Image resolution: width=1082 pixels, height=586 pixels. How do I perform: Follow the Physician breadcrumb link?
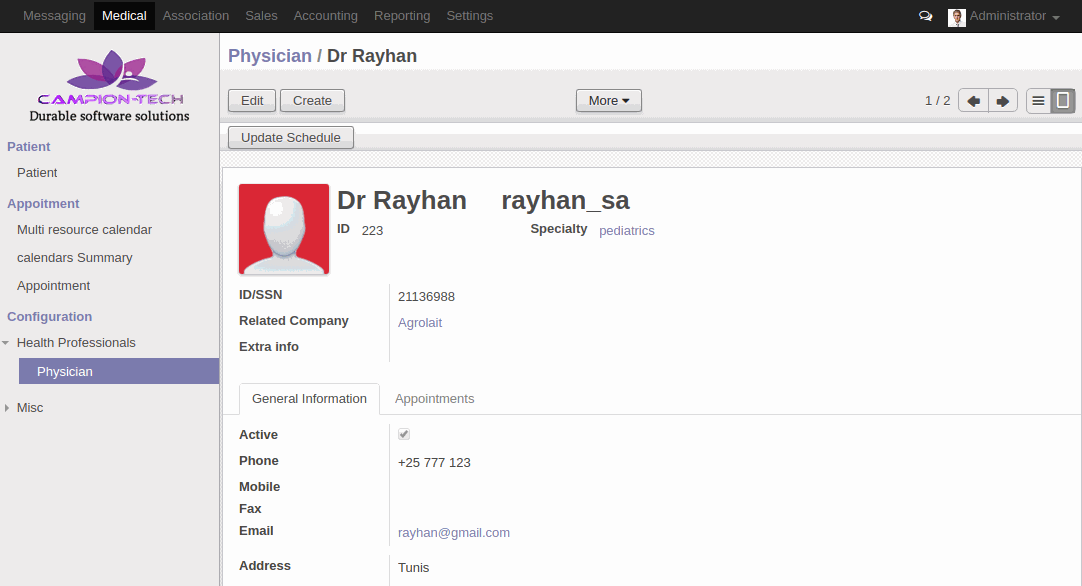click(x=270, y=56)
